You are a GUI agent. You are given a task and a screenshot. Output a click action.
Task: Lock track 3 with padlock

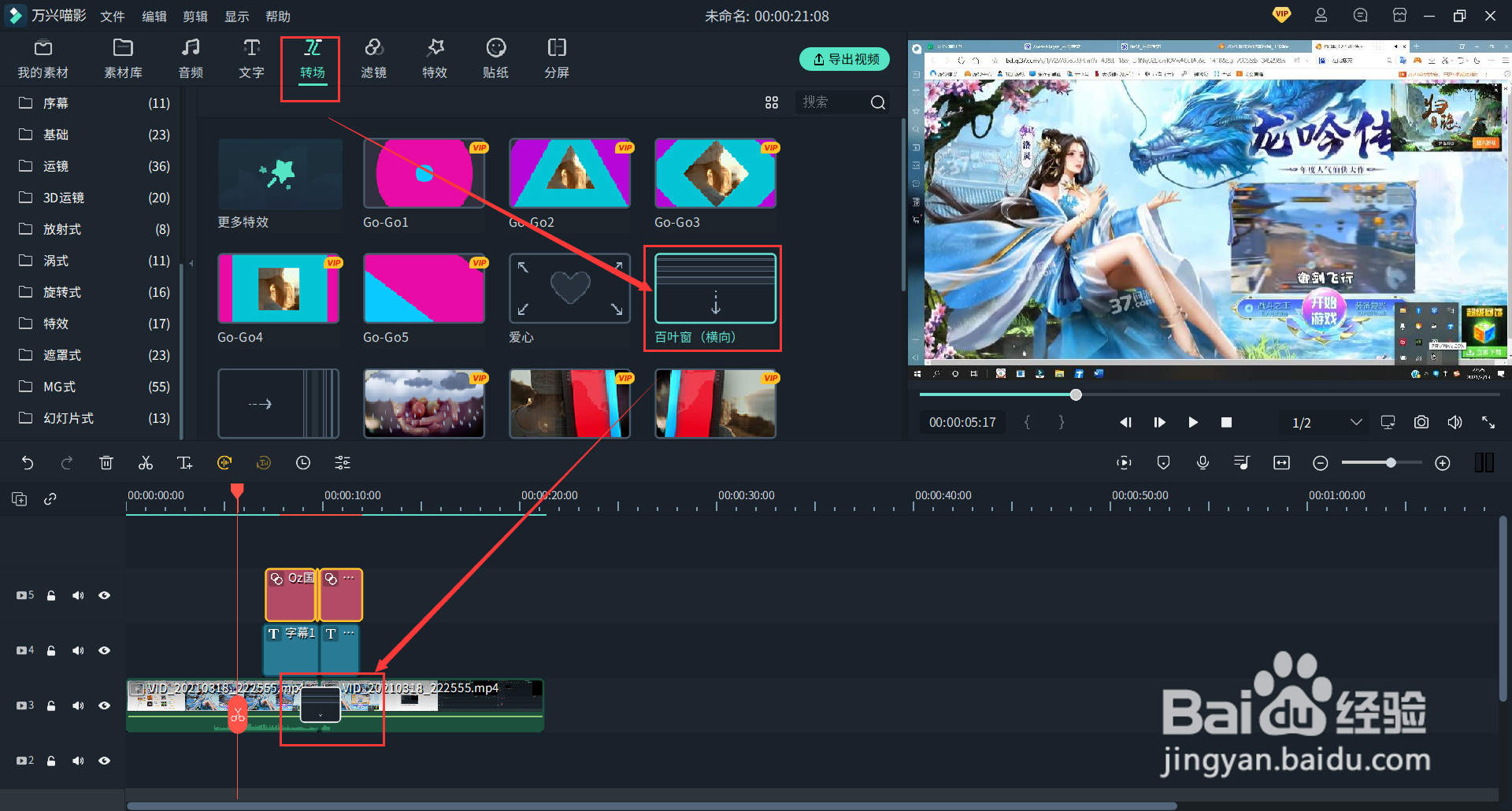tap(51, 706)
